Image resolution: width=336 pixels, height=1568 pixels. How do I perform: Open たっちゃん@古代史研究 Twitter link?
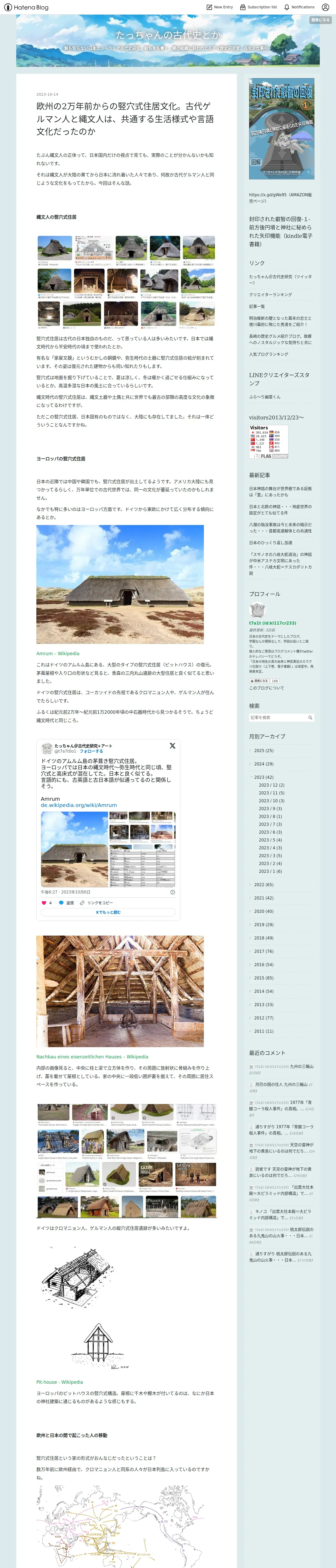(281, 279)
